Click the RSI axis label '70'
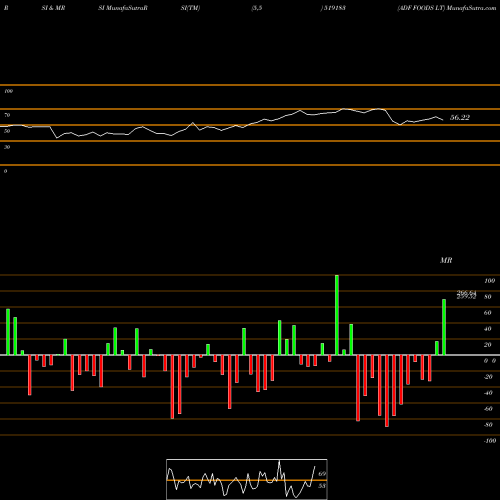500x500 pixels. (x=7, y=115)
